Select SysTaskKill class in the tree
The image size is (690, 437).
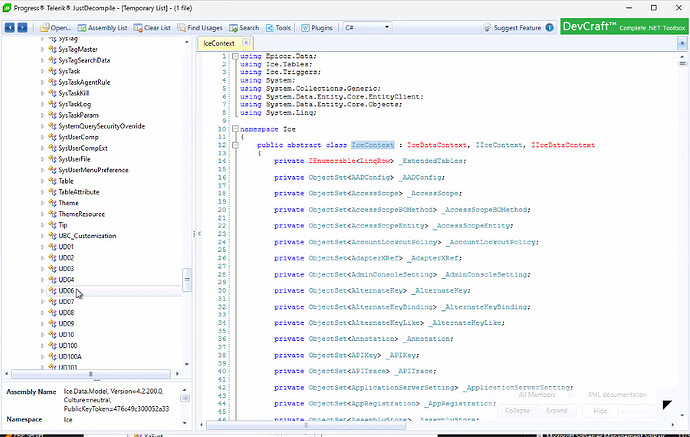click(73, 93)
